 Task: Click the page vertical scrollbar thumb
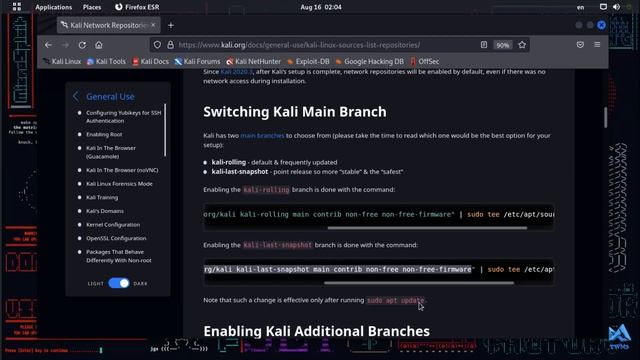pyautogui.click(x=606, y=118)
